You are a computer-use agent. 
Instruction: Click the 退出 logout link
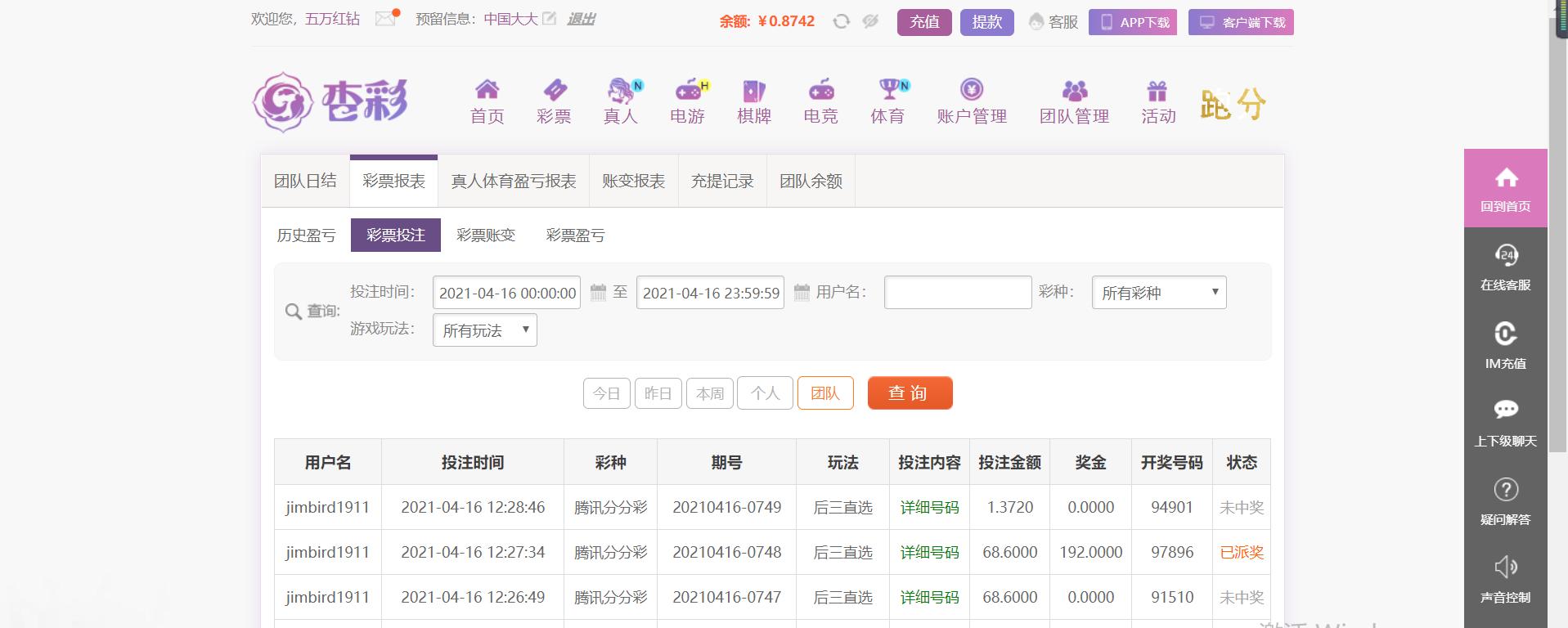pos(581,19)
